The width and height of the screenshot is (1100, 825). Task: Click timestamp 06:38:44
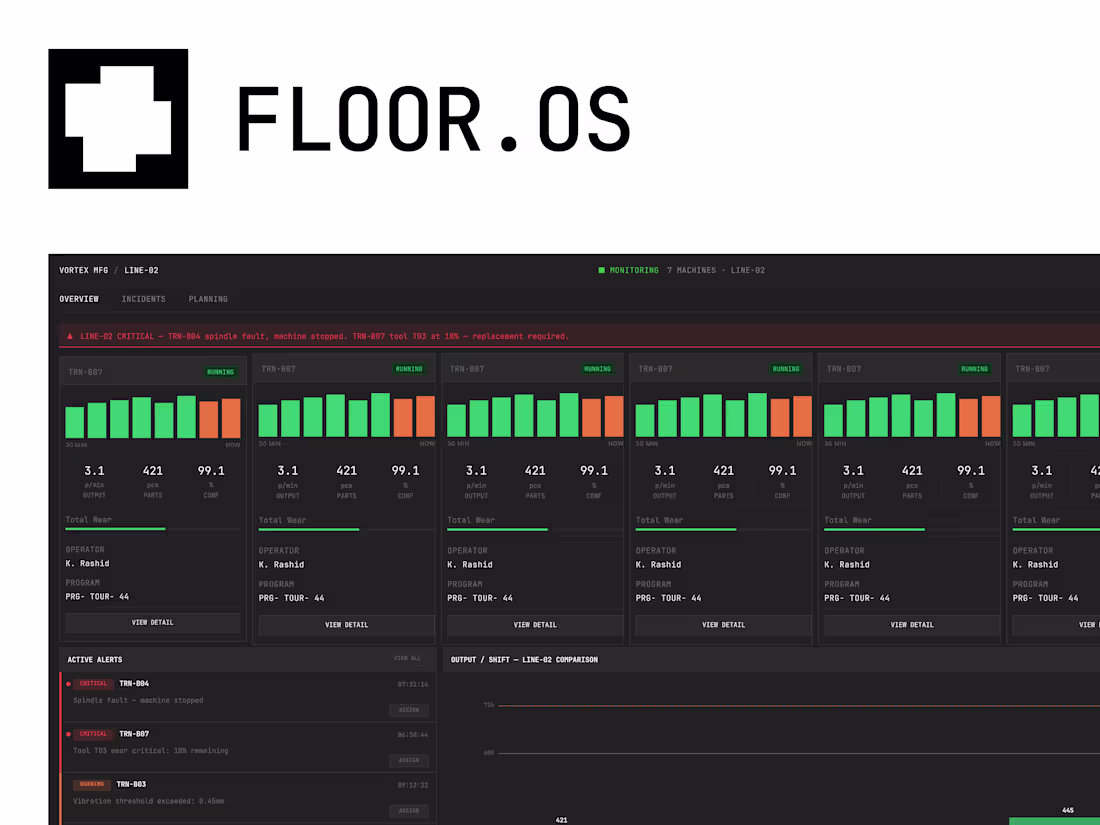coord(412,735)
